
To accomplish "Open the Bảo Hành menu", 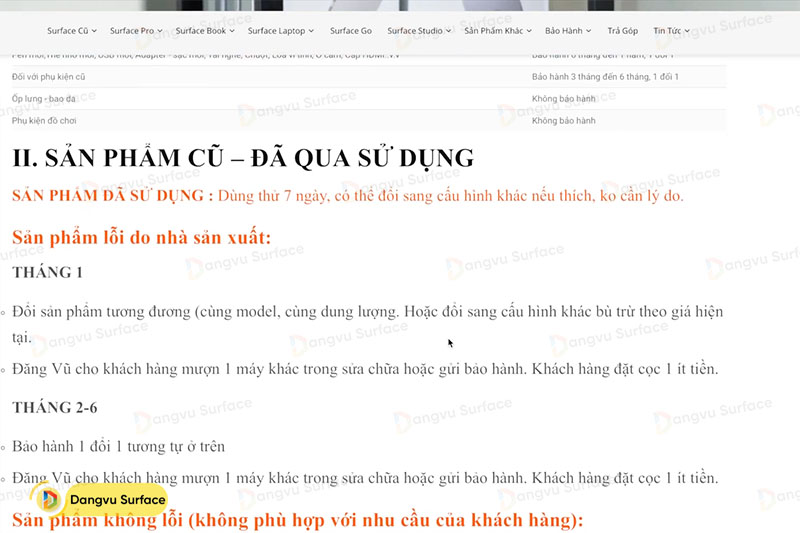I will click(568, 31).
